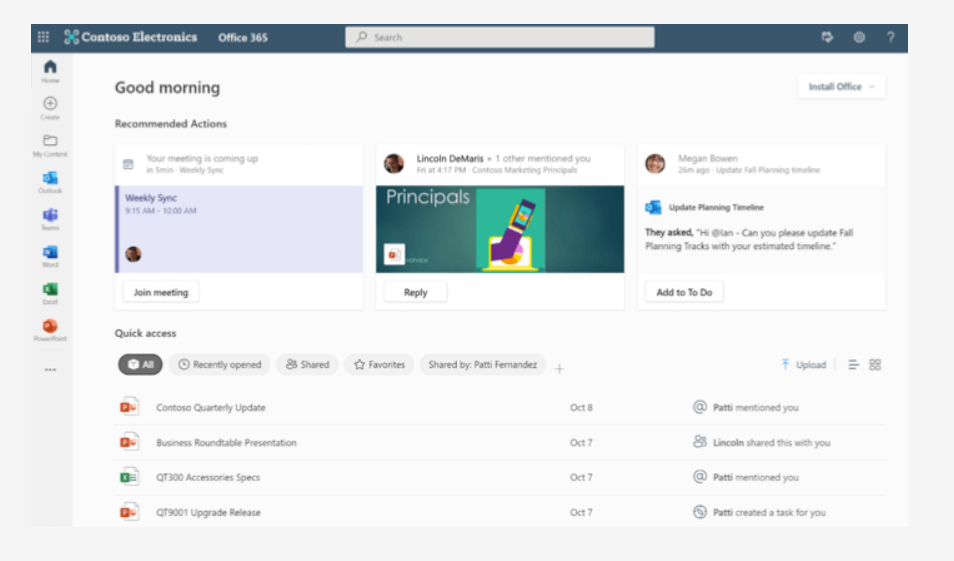This screenshot has height=561, width=954.
Task: Click the Search input field
Action: click(x=500, y=37)
